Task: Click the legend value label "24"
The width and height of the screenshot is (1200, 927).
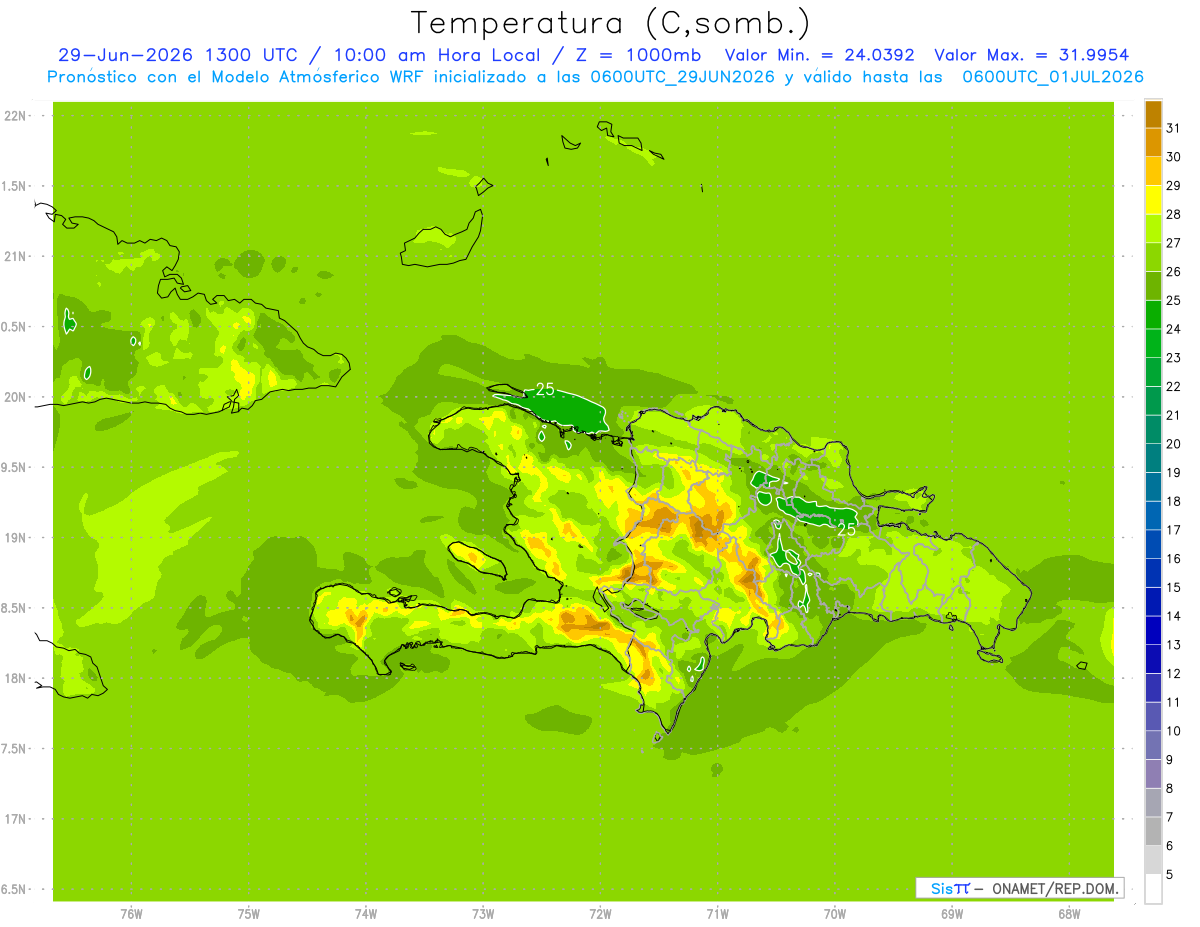Action: pyautogui.click(x=1173, y=329)
